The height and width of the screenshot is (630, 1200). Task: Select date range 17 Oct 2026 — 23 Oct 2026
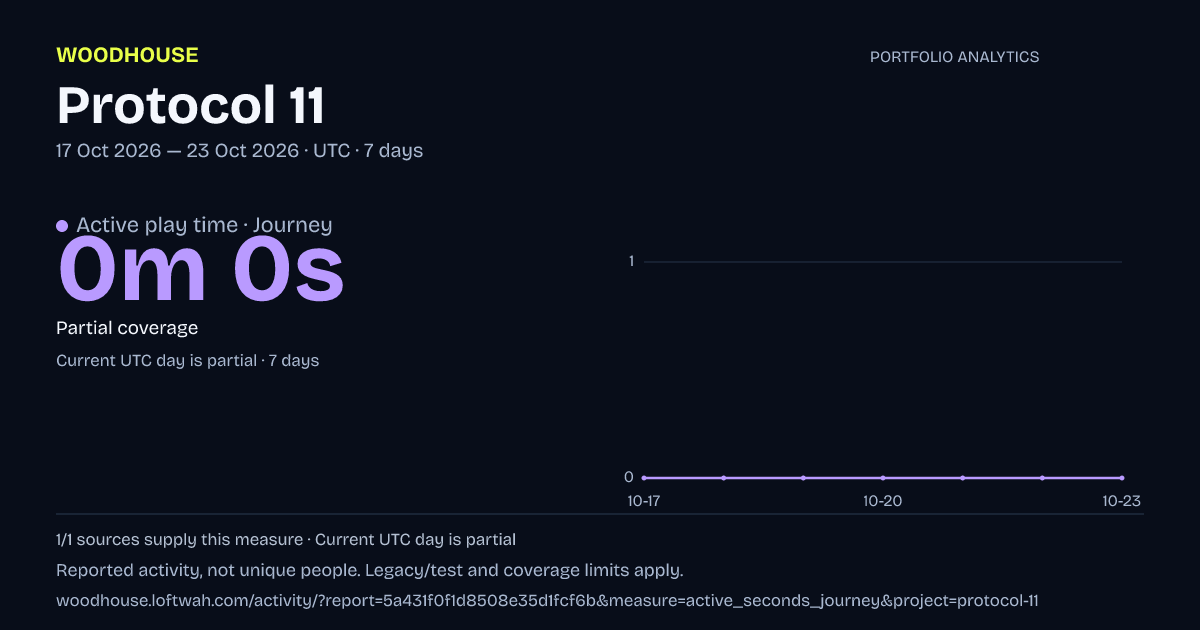(178, 151)
